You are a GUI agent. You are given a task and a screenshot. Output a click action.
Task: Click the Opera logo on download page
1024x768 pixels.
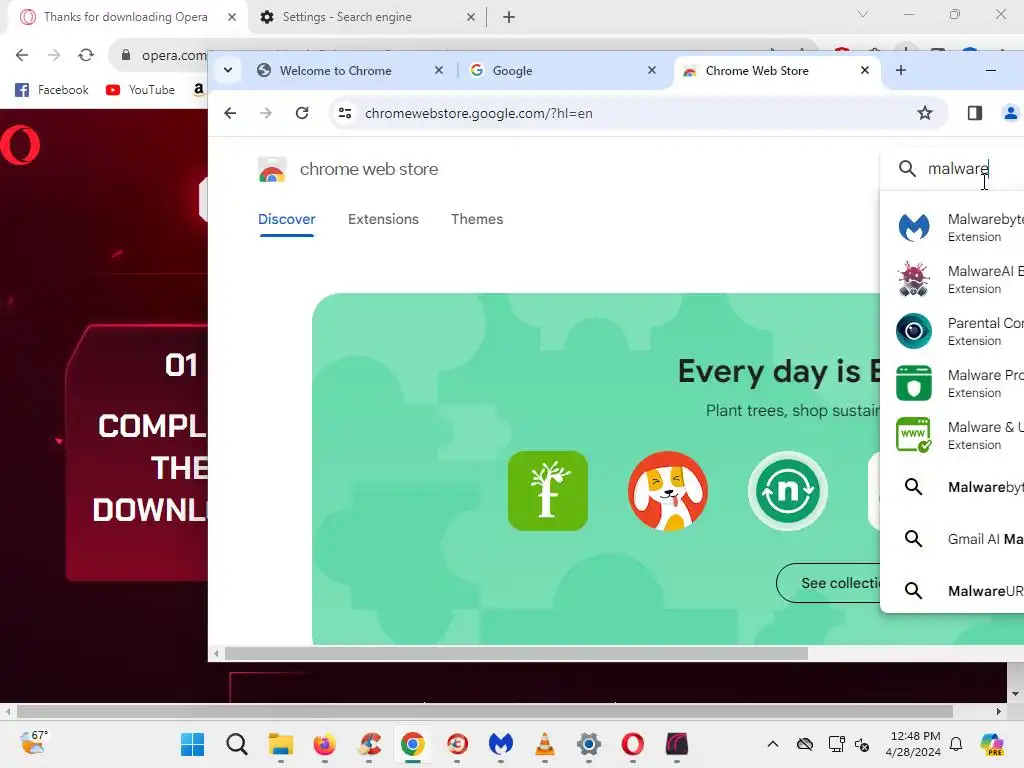pyautogui.click(x=20, y=145)
